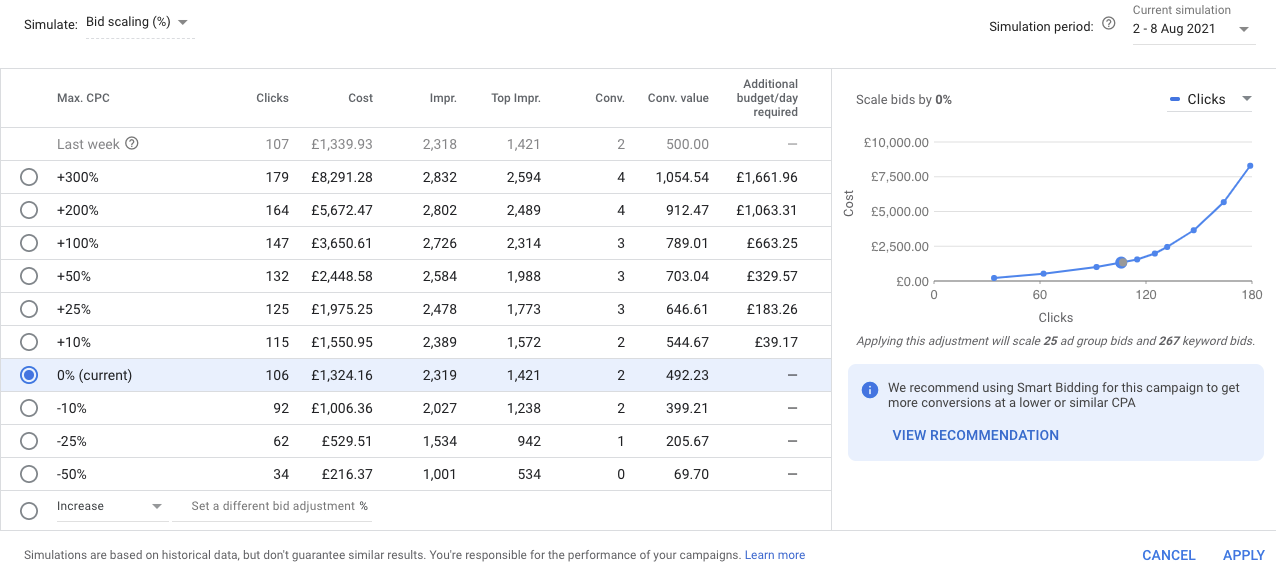Open the Simulate Bid scaling (%) dropdown
Image resolution: width=1276 pixels, height=574 pixels.
click(140, 23)
